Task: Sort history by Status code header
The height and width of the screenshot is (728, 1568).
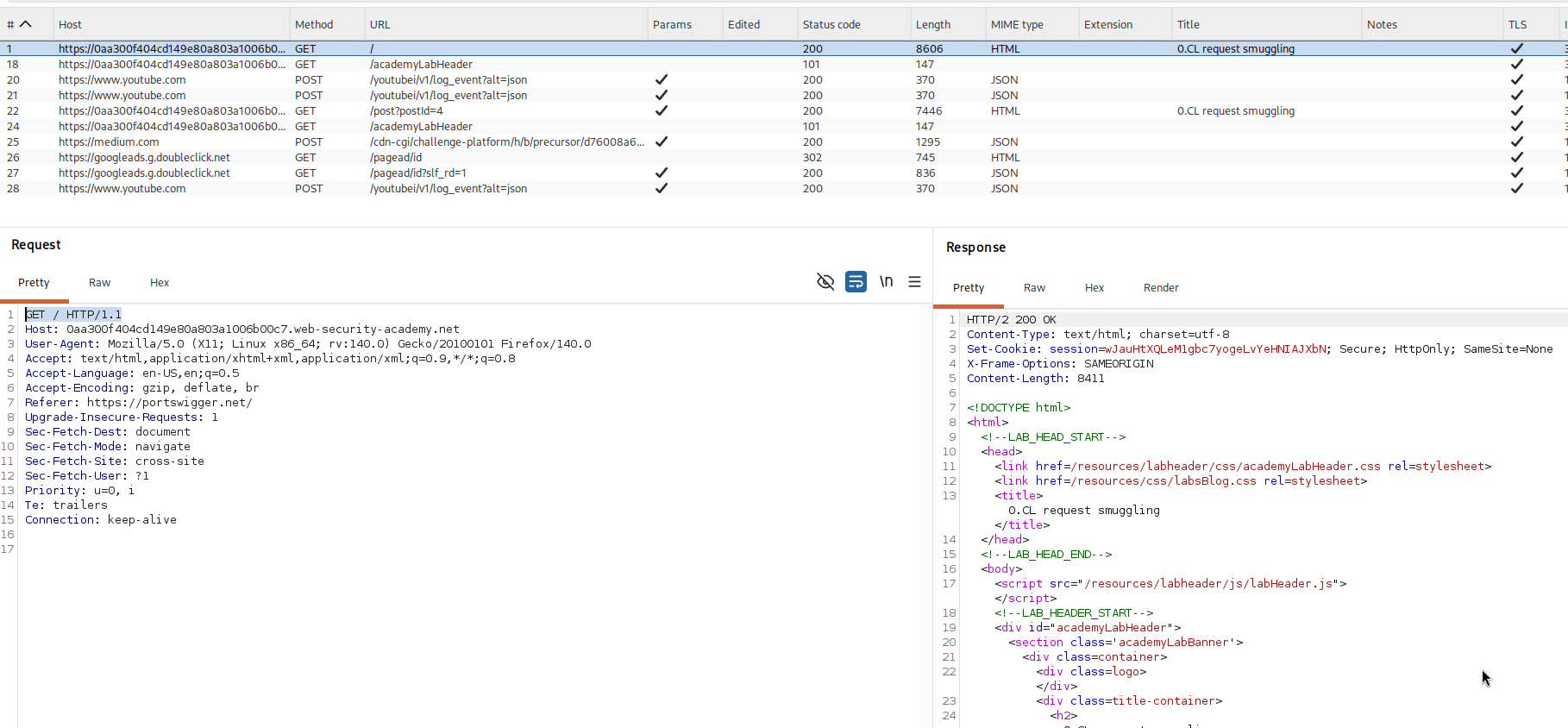Action: (x=854, y=24)
